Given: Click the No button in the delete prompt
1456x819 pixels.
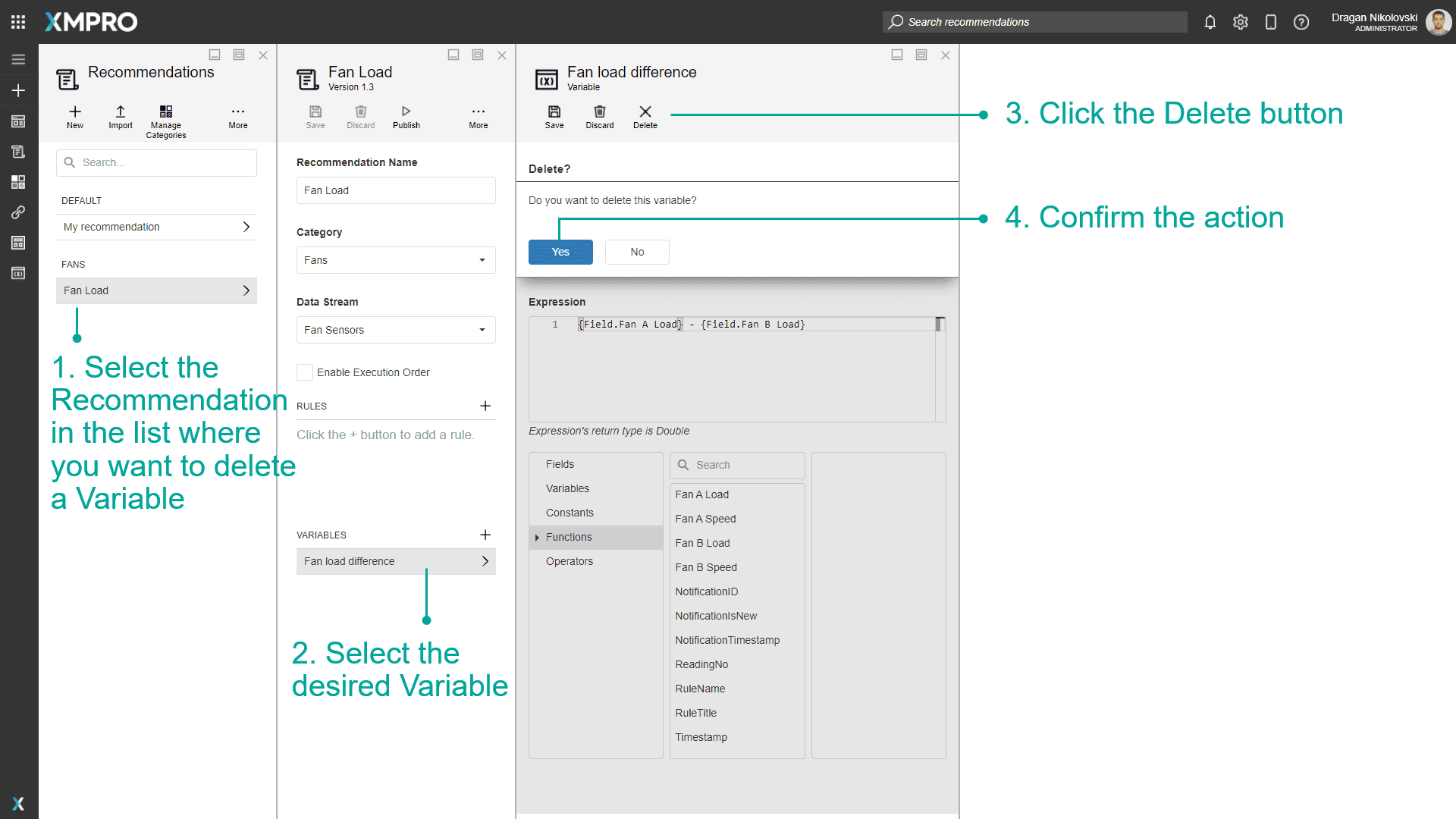Looking at the screenshot, I should [x=636, y=252].
